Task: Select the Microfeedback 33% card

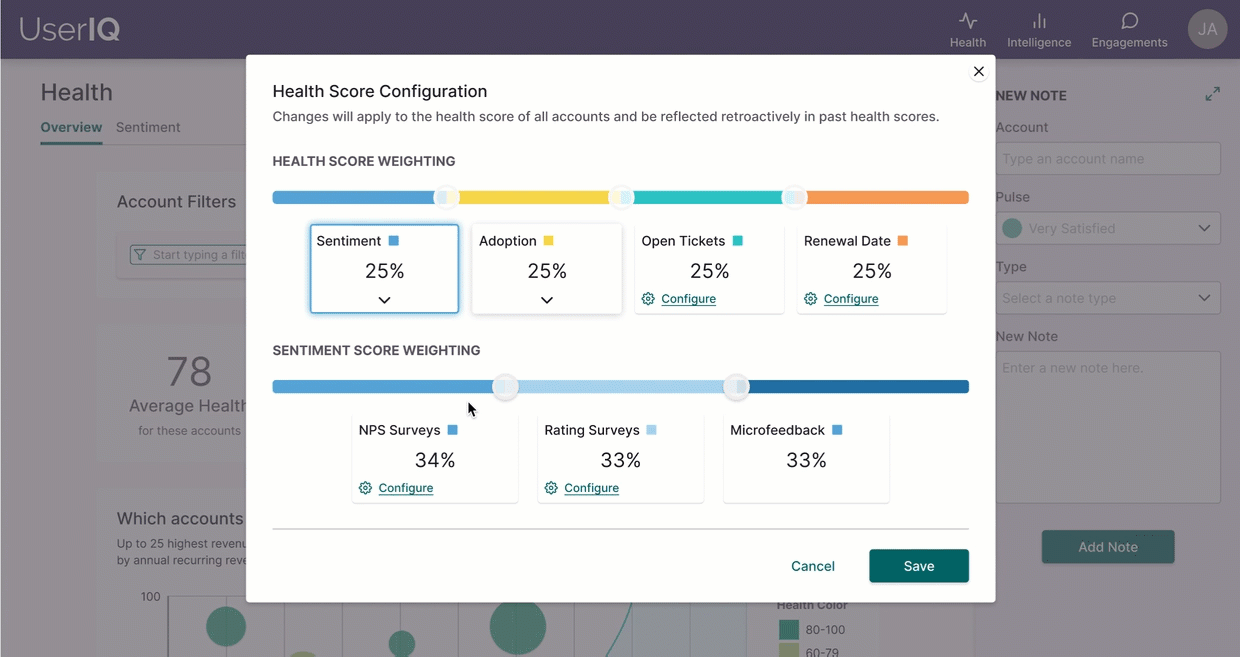Action: (x=806, y=459)
